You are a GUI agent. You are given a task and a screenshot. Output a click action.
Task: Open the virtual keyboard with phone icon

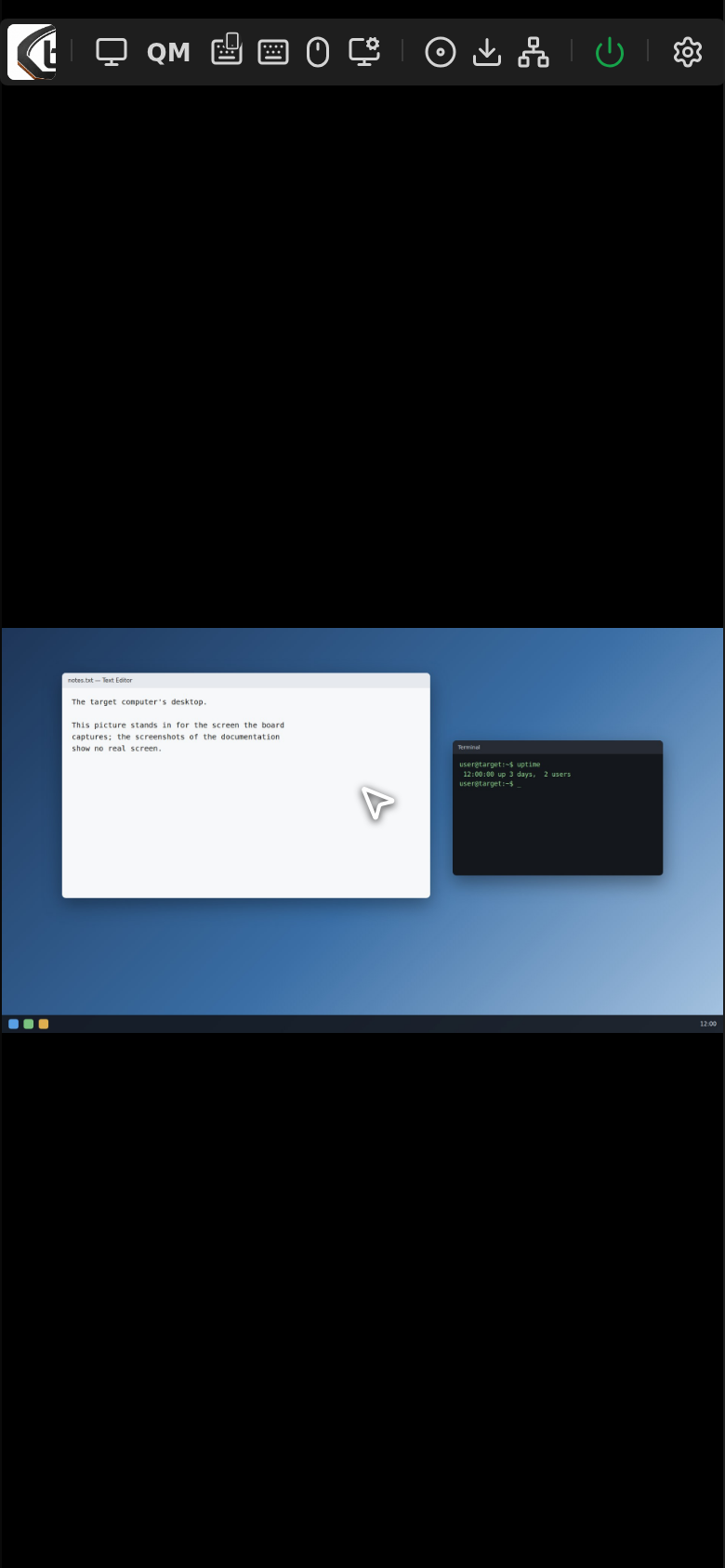(x=227, y=49)
